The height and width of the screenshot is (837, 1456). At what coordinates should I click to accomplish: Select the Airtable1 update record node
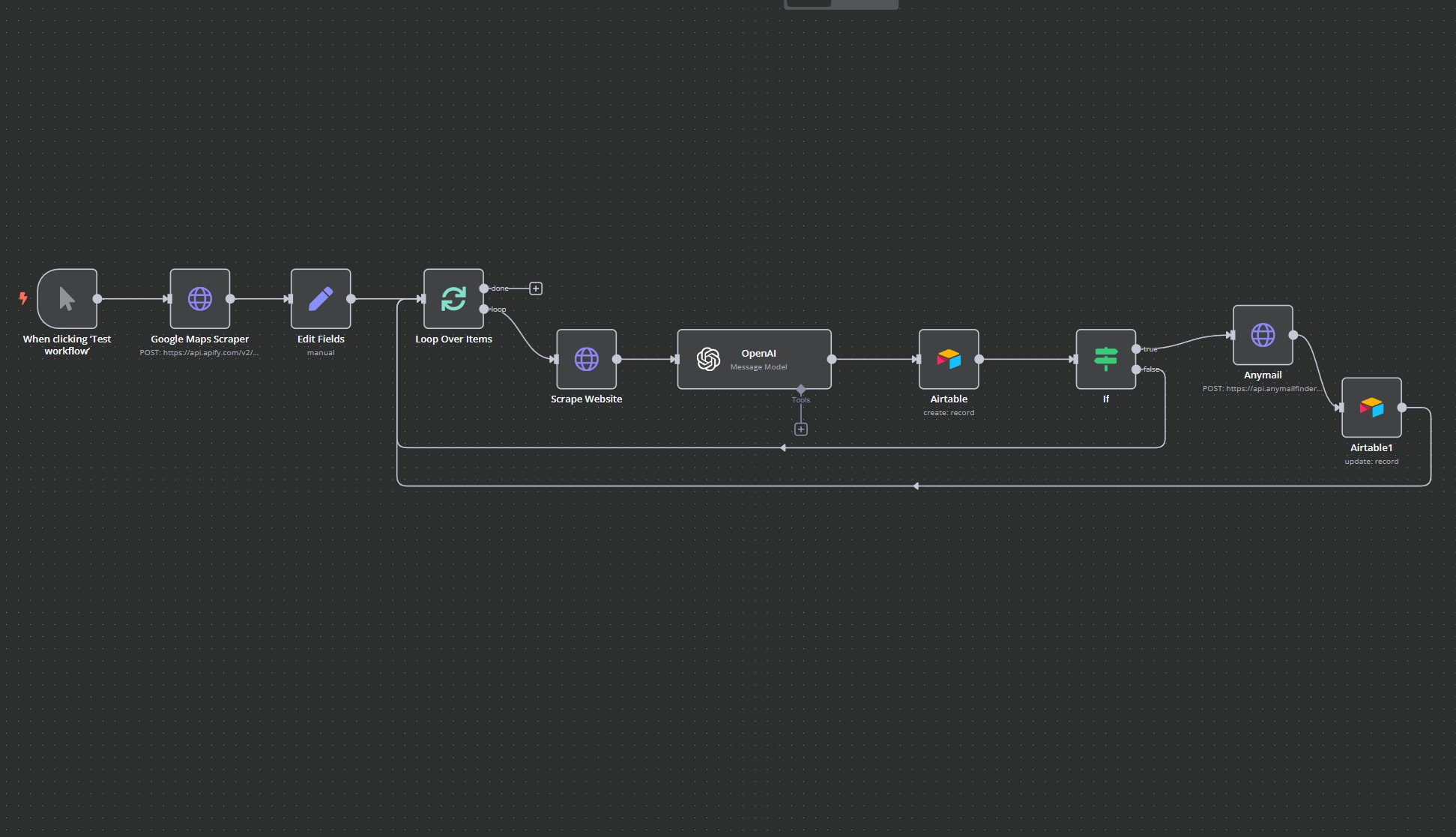coord(1371,408)
